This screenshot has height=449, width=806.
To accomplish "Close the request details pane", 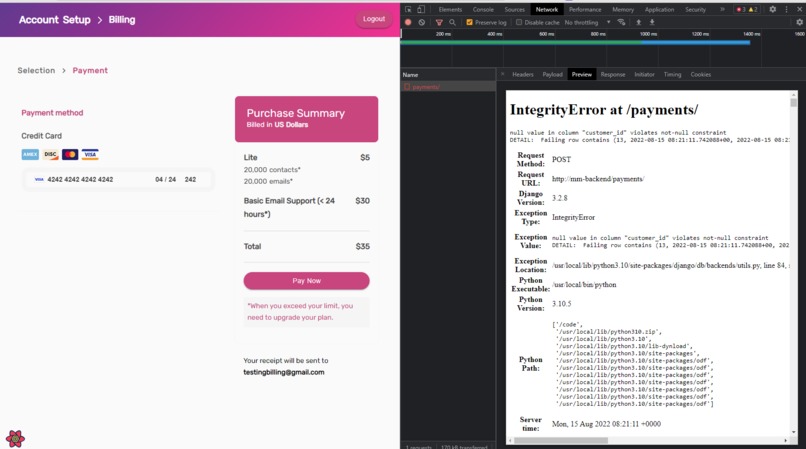I will pos(503,75).
